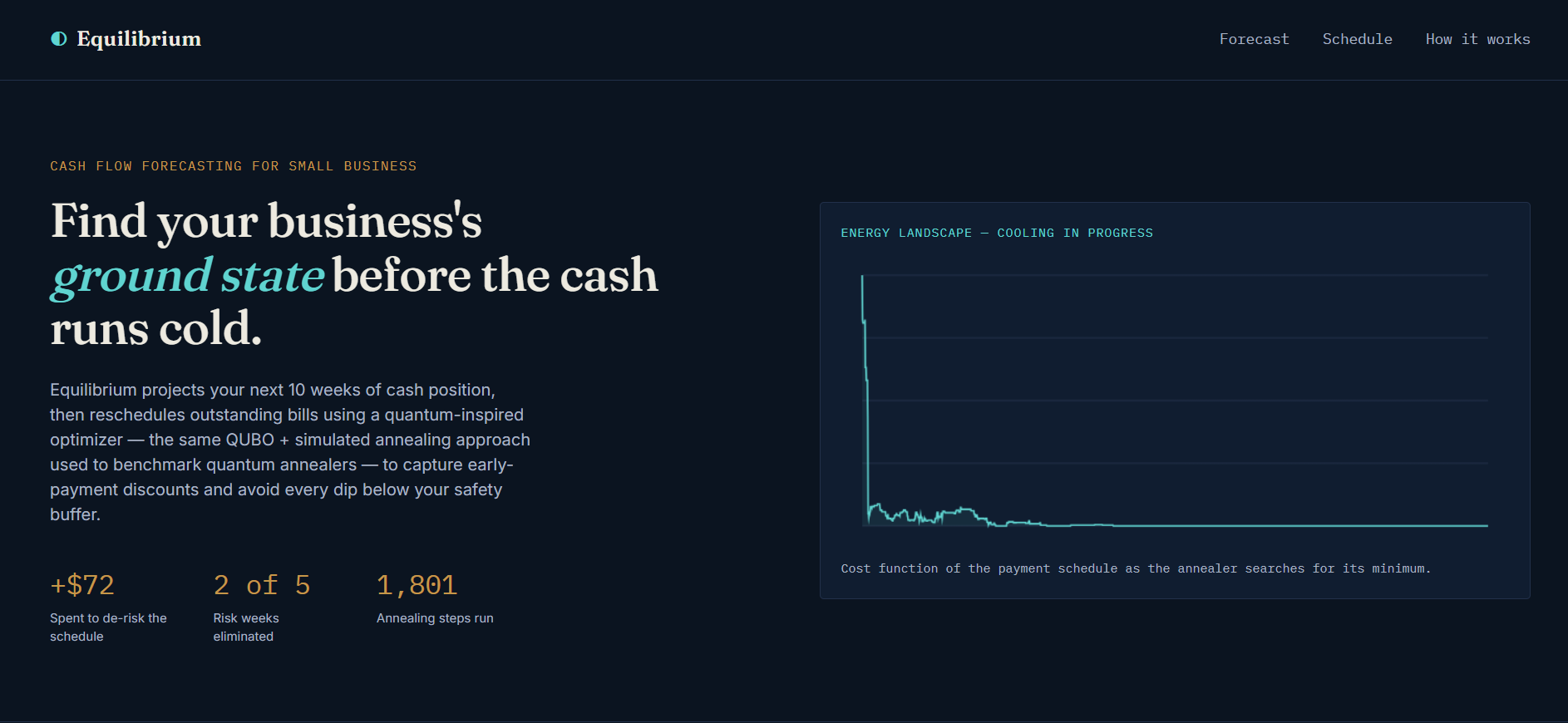
Task: Click the Equilibrium half-moon logo icon
Action: pos(59,39)
